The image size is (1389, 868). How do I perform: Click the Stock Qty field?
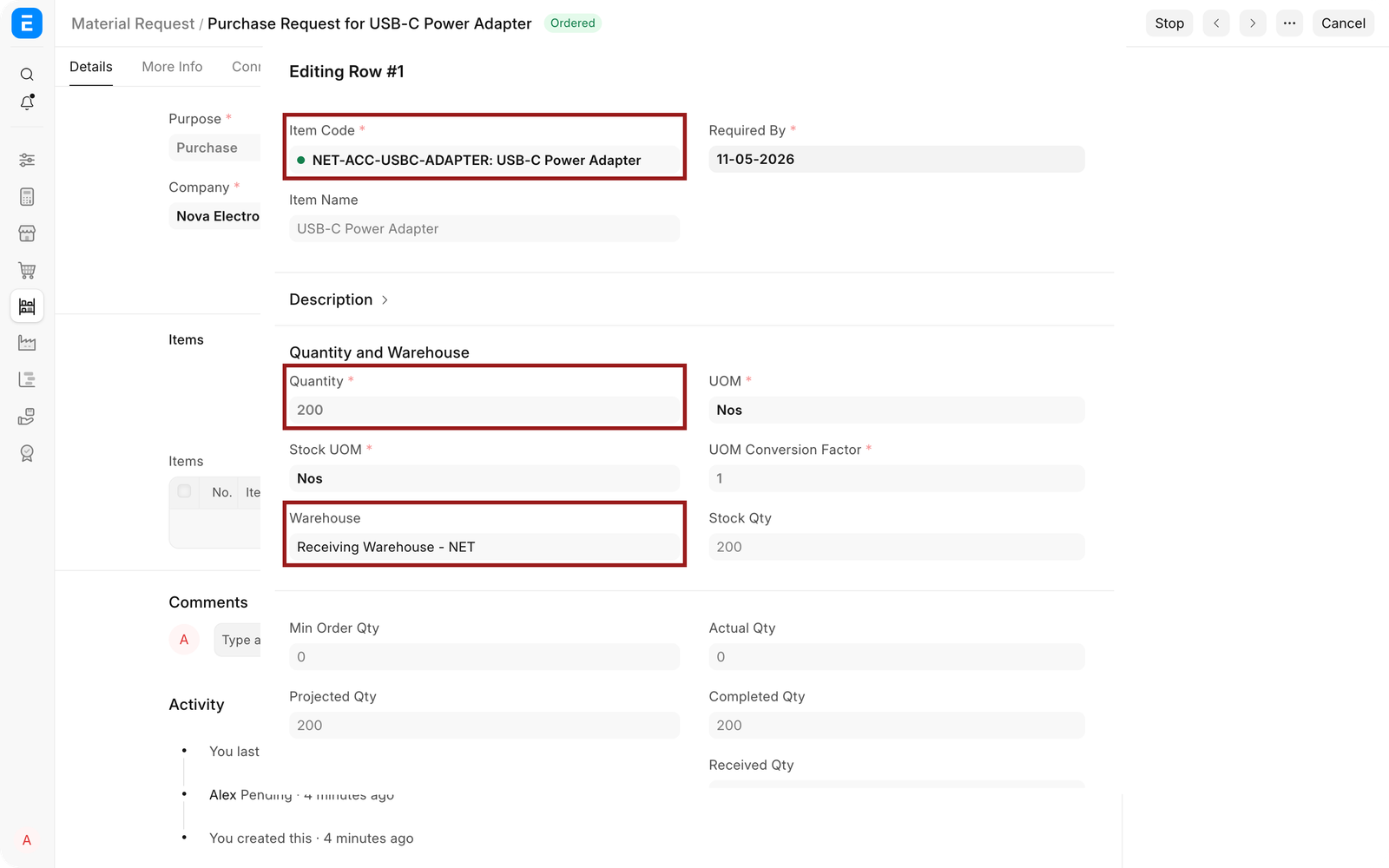click(897, 547)
